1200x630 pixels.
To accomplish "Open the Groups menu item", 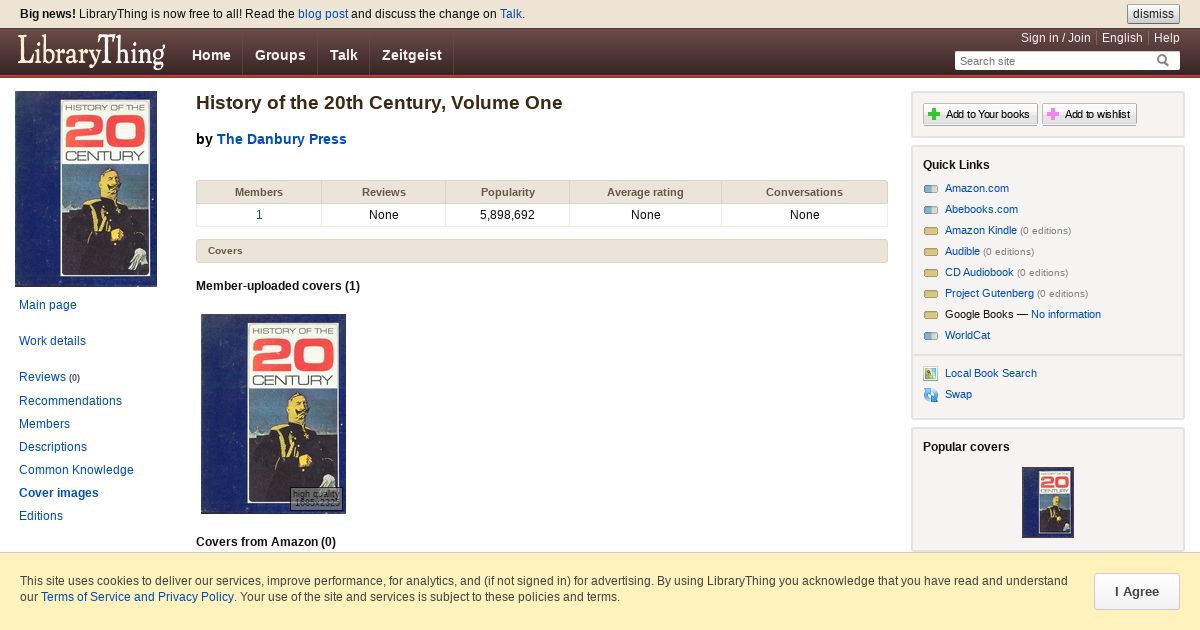I will pyautogui.click(x=280, y=55).
